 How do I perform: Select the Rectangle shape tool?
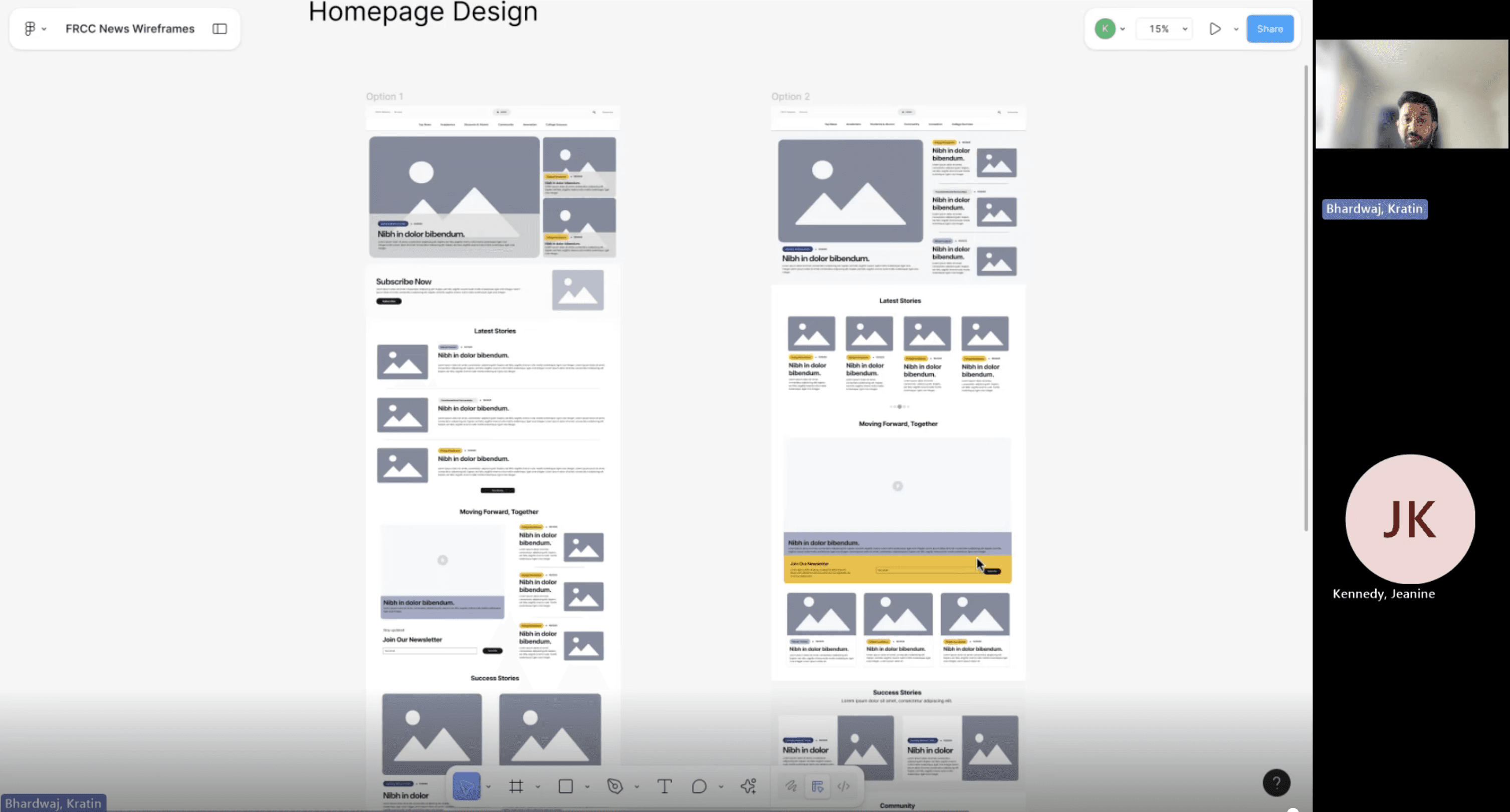pos(566,786)
